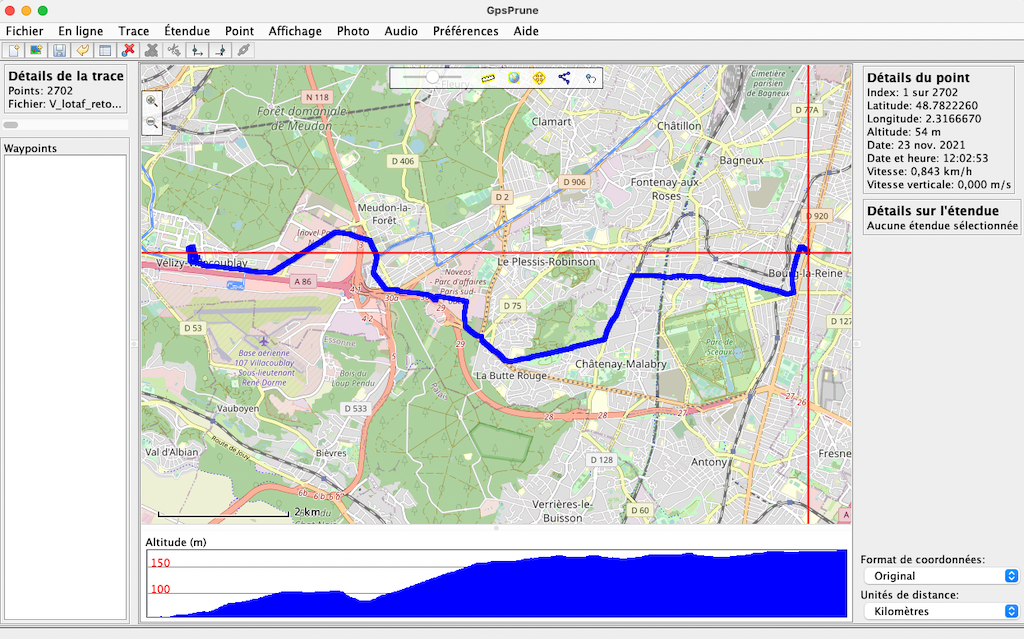Viewport: 1024px width, 639px height.
Task: Open the En ligne menu
Action: (80, 31)
